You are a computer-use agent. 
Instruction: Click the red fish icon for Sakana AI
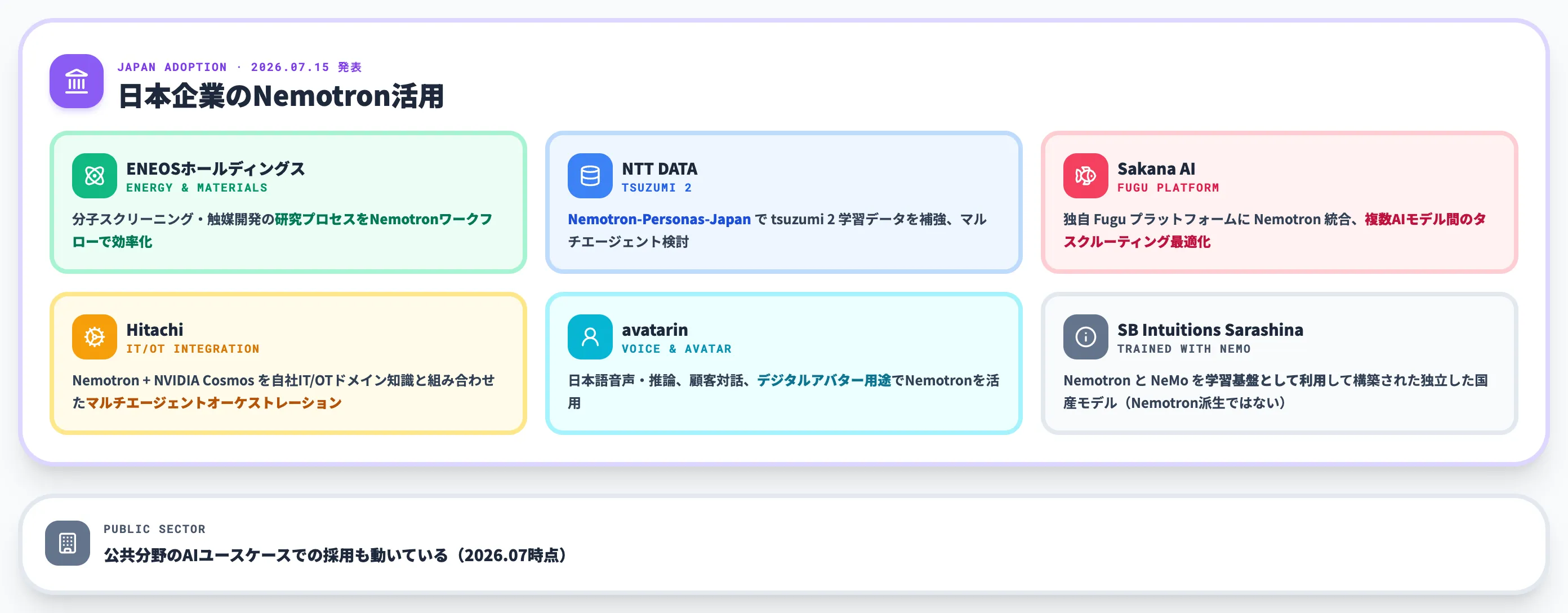click(1085, 175)
